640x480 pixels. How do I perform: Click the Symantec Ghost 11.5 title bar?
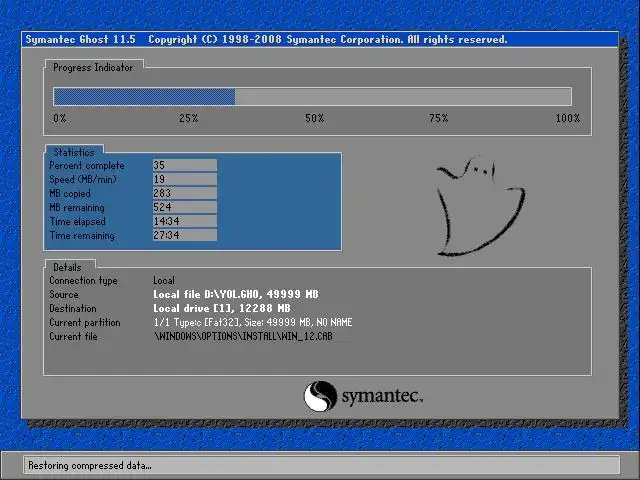click(320, 40)
